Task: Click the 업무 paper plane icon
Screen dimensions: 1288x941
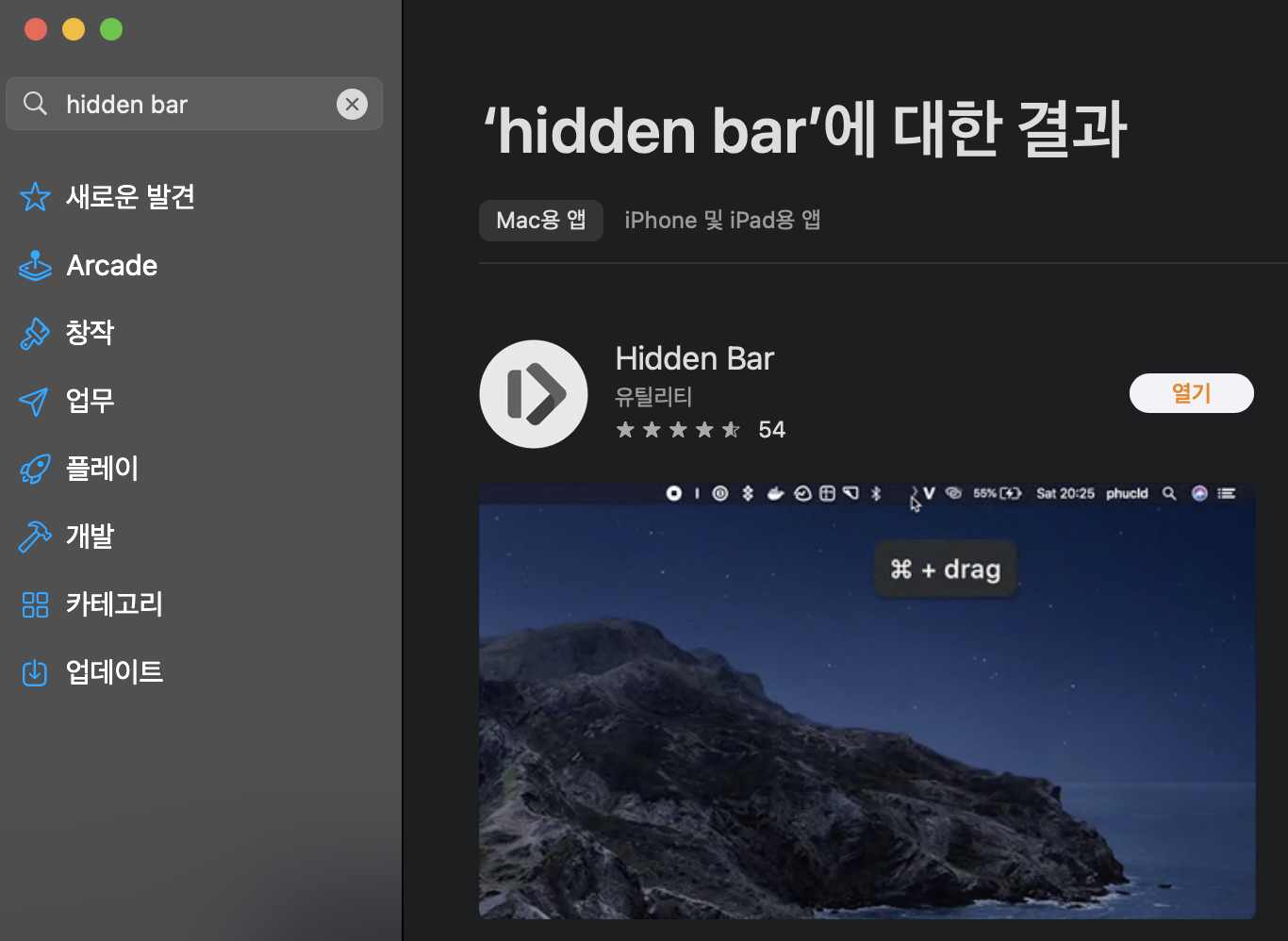Action: click(34, 402)
